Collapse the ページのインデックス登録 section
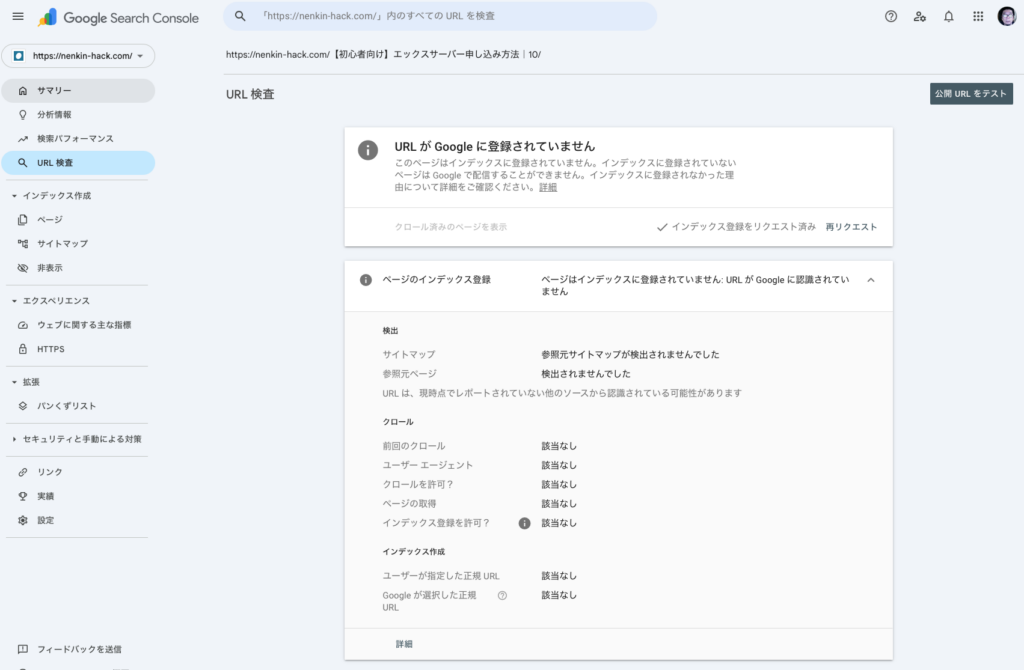 tap(870, 280)
